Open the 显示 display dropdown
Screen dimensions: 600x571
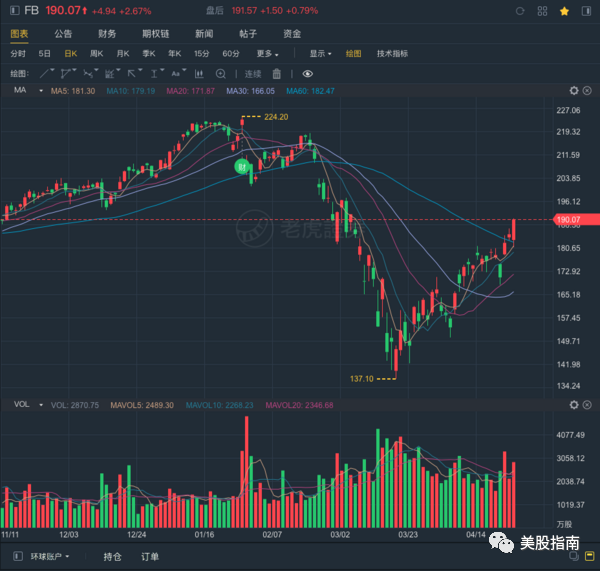(x=321, y=53)
